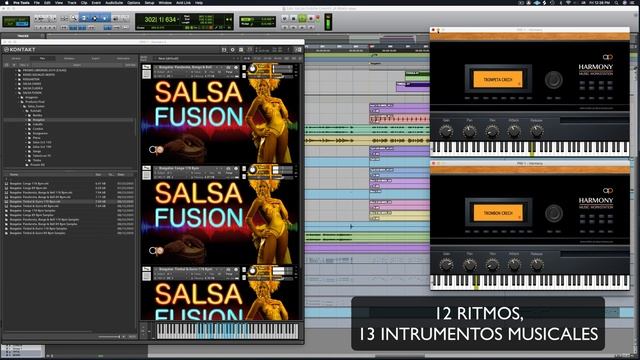Open the Help menu

199,2
